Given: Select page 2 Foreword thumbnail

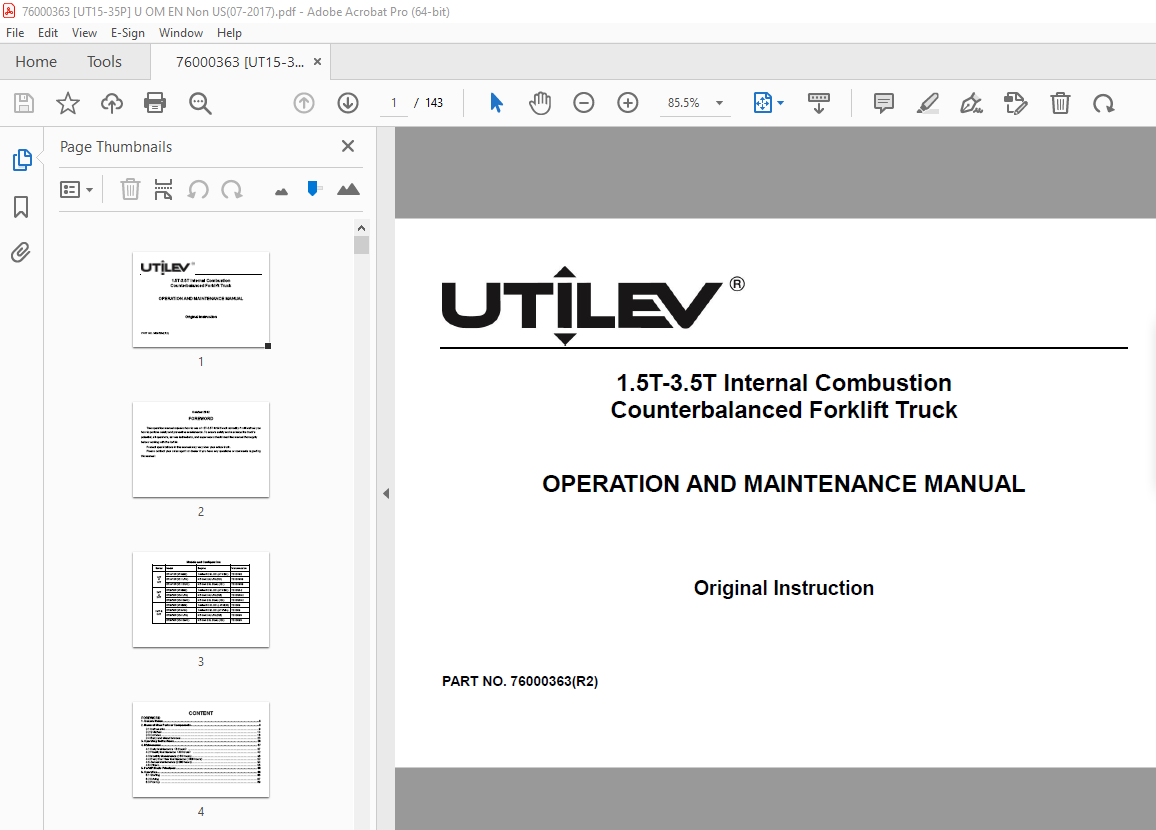Looking at the screenshot, I should (x=201, y=450).
